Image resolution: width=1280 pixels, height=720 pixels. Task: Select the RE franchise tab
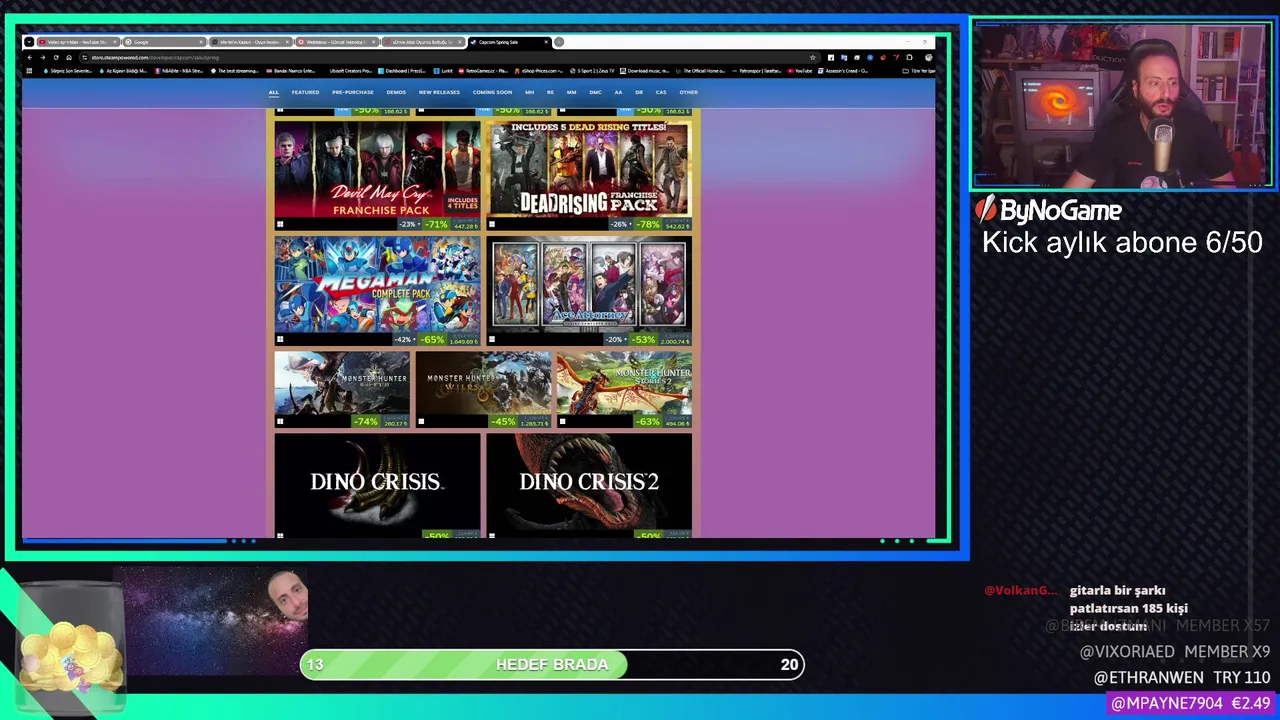tap(552, 92)
